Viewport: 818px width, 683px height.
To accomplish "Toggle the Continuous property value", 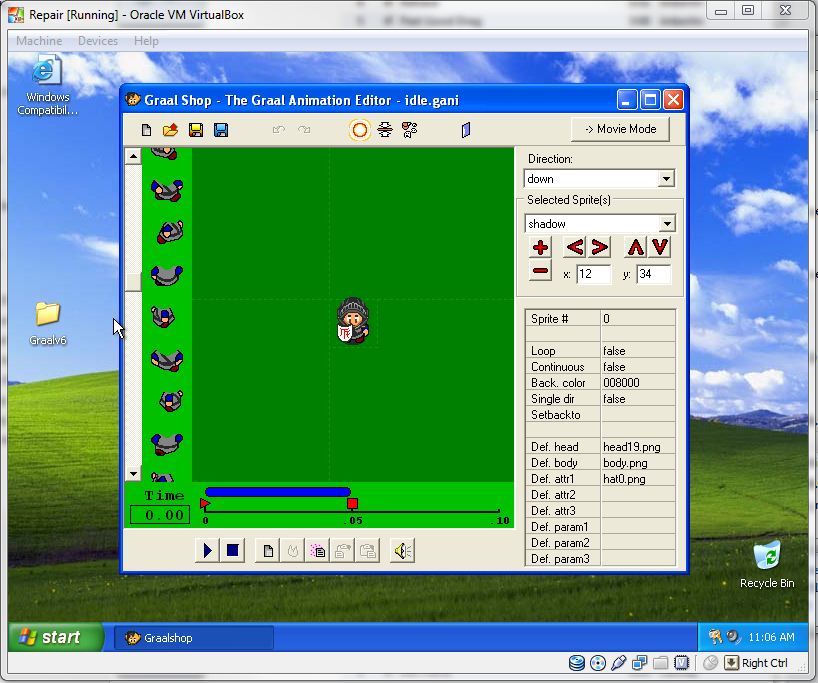I will pos(637,367).
